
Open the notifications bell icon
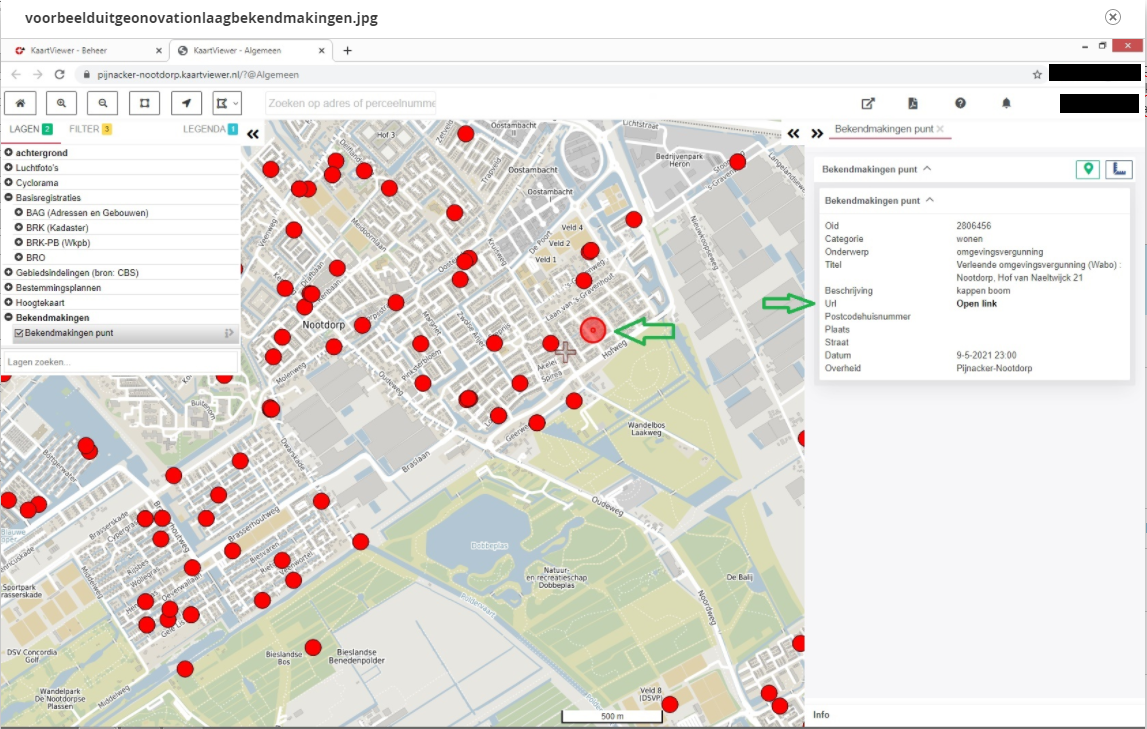tap(1007, 103)
